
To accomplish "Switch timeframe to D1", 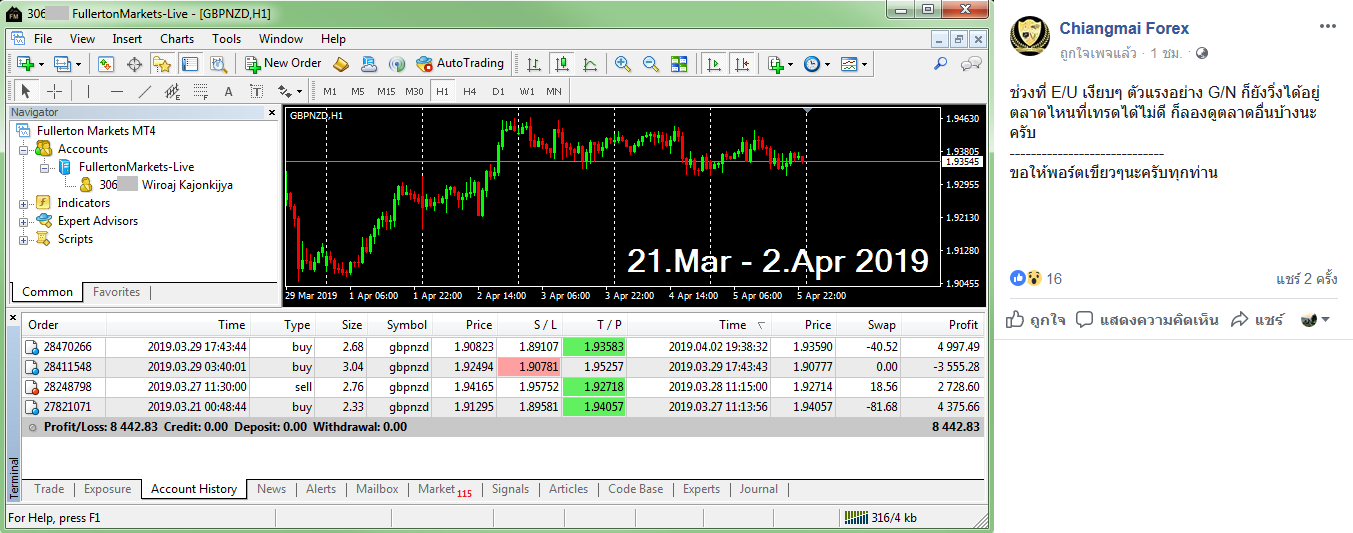I will 498,91.
